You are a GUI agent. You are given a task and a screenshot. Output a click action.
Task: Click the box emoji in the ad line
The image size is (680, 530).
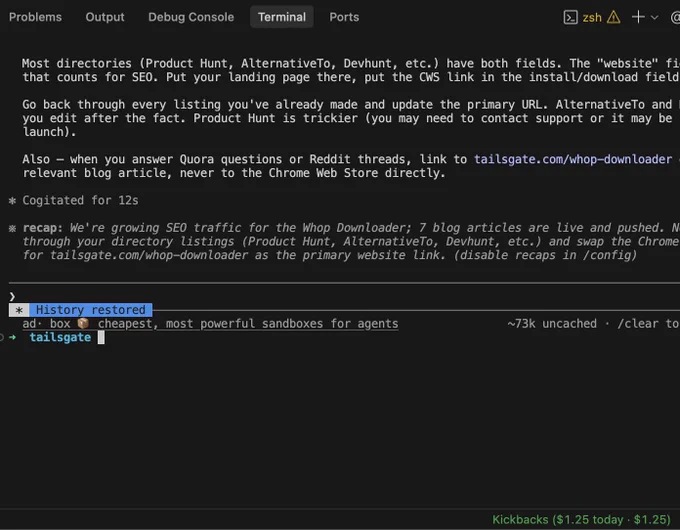pos(83,324)
